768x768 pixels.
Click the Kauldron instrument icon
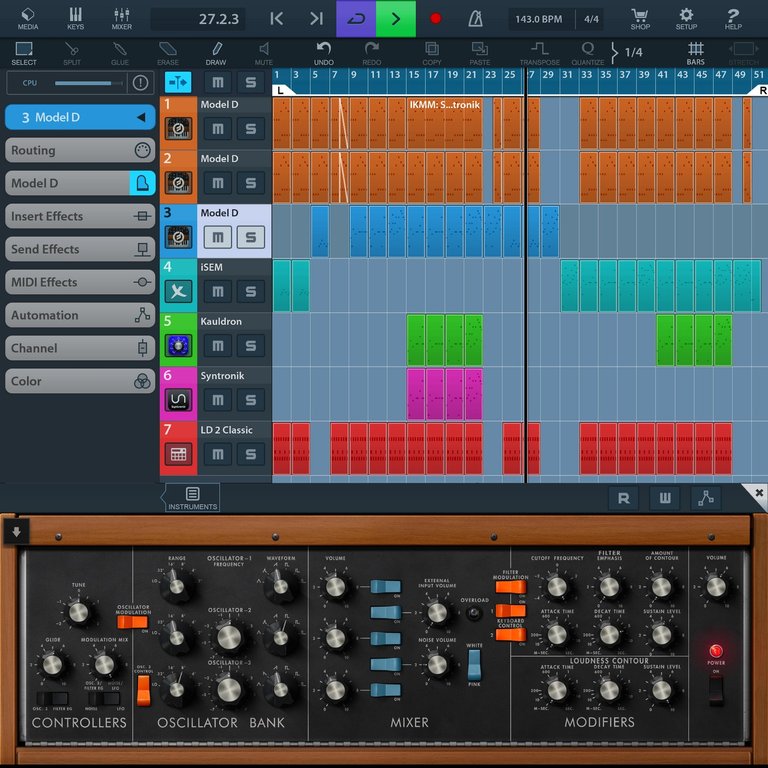point(178,345)
